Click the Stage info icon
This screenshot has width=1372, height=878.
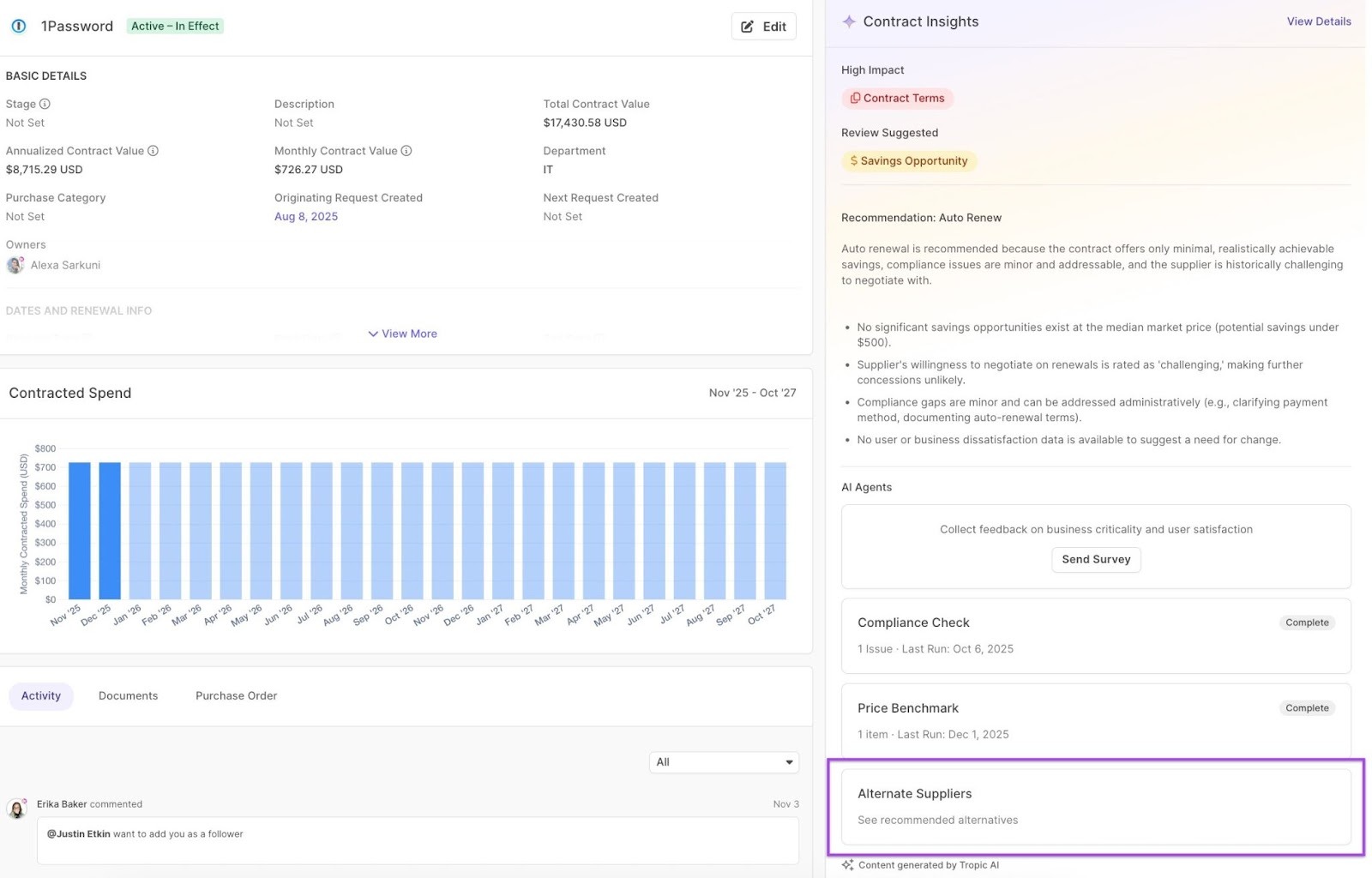tap(45, 104)
